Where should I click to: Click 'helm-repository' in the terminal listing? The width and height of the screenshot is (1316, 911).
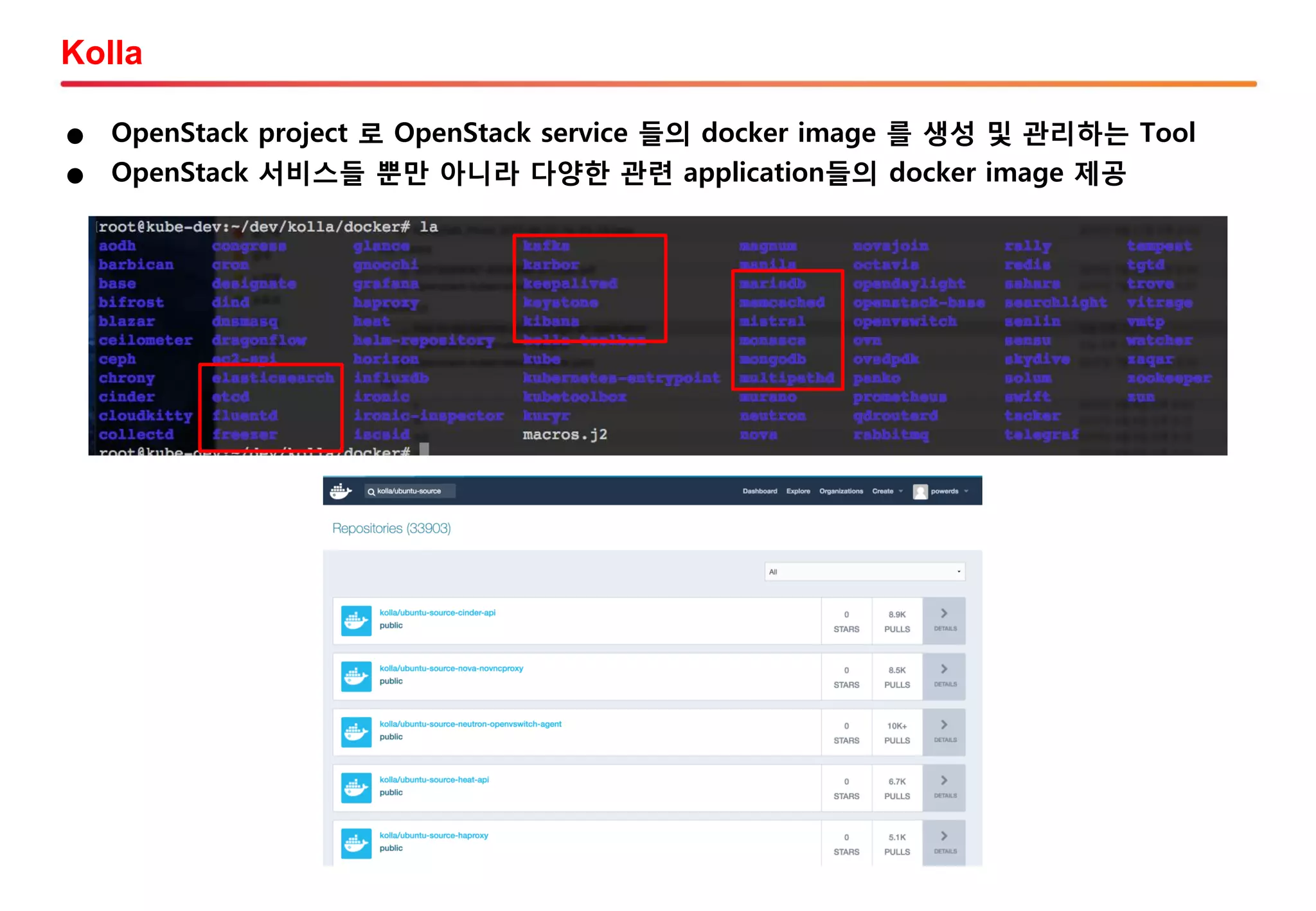[x=424, y=341]
